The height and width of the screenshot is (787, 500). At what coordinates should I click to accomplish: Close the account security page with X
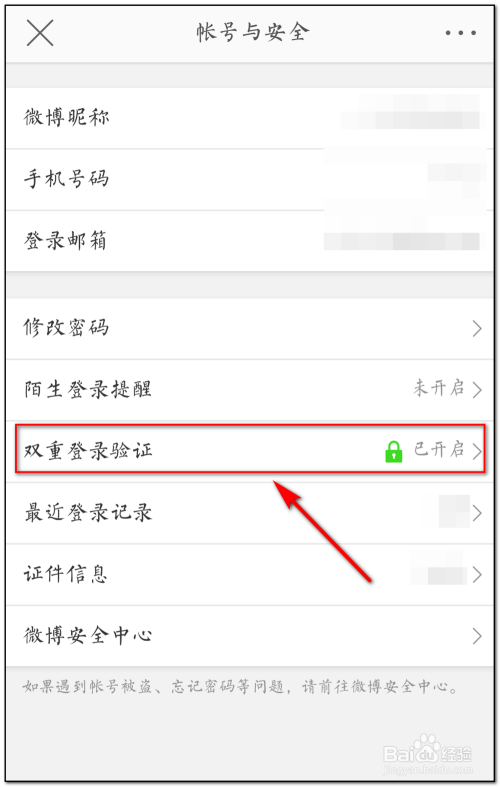tap(40, 33)
